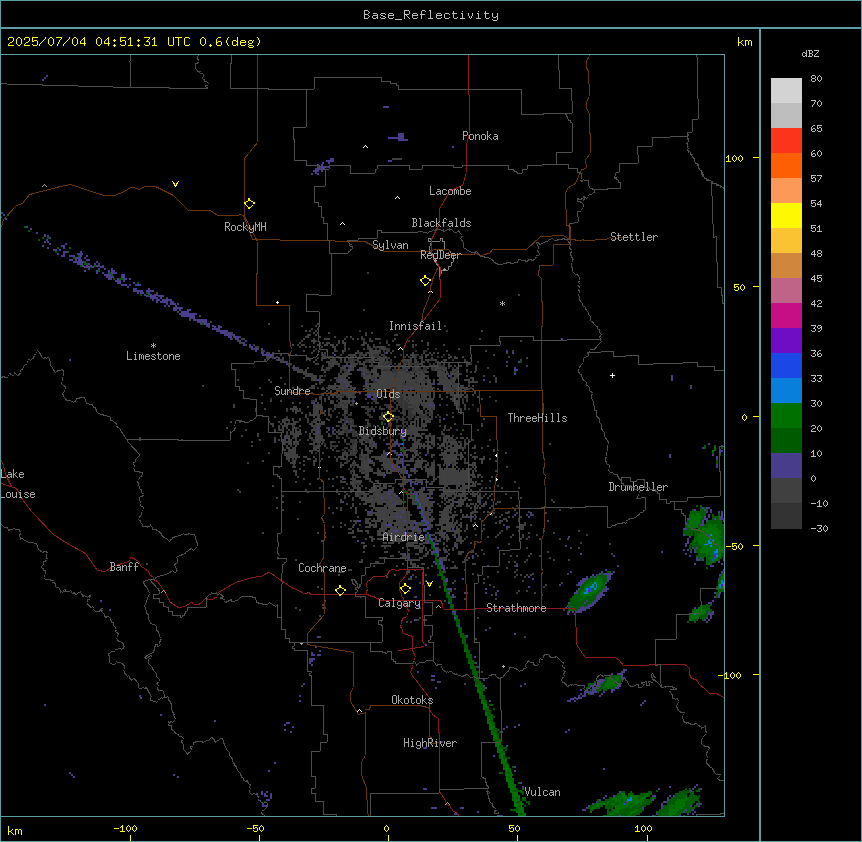This screenshot has height=842, width=862.
Task: Click the red 65 dBZ color swatch
Action: (786, 141)
